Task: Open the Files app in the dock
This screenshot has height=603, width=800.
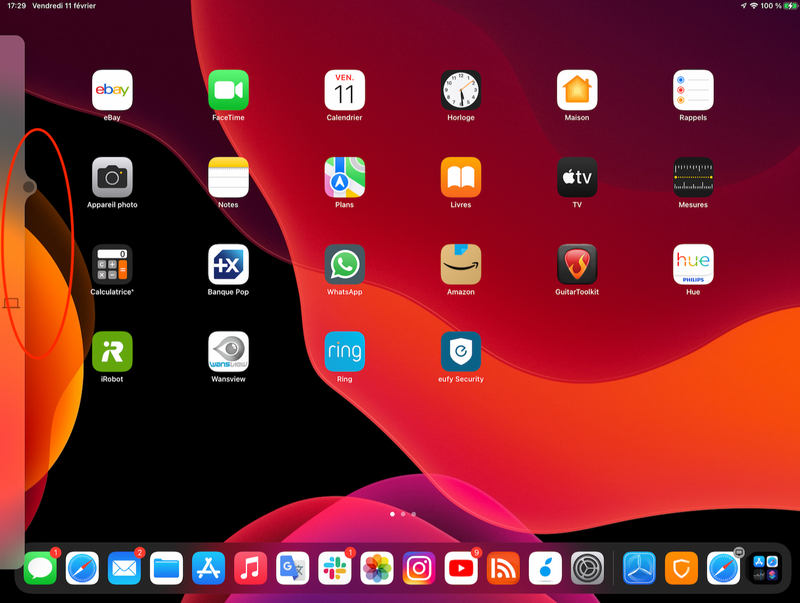Action: (166, 568)
